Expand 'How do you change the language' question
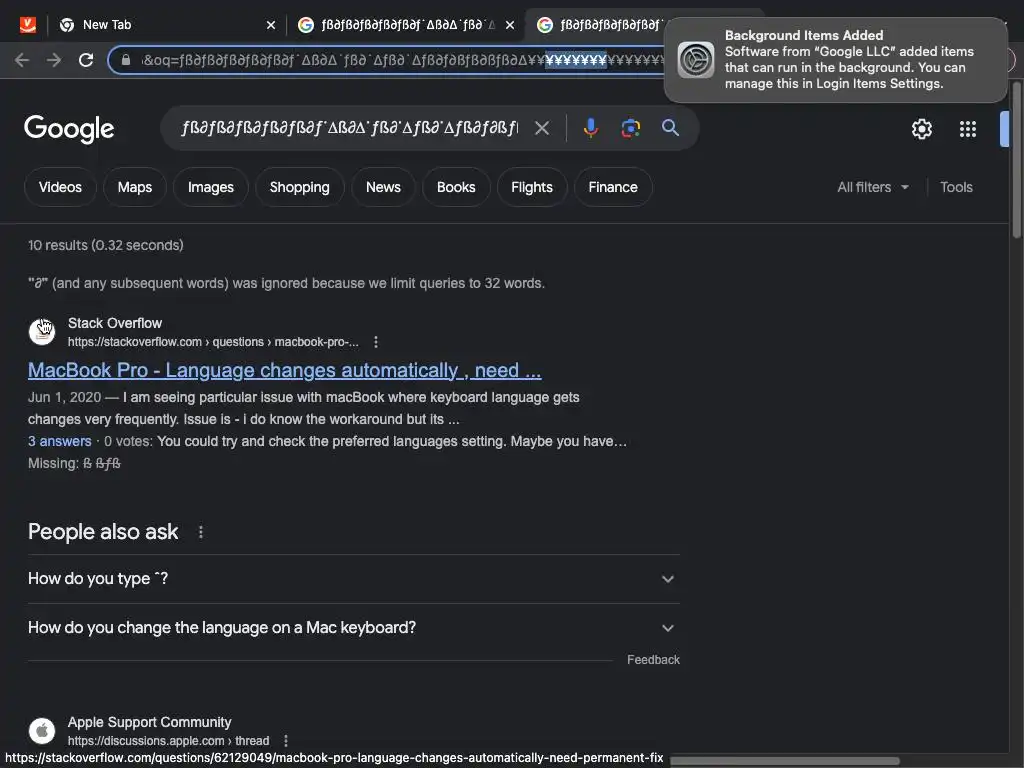 point(353,628)
